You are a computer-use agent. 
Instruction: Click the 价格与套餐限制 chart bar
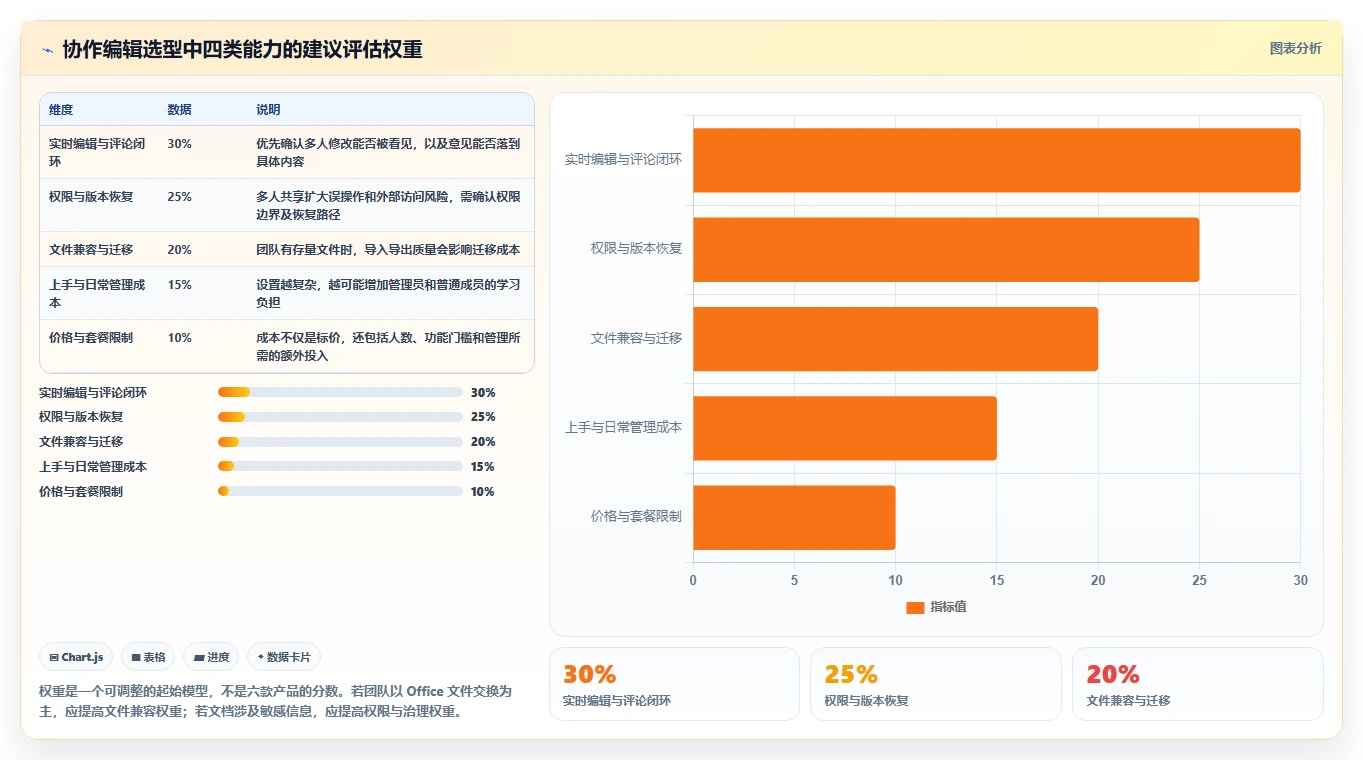pos(794,517)
